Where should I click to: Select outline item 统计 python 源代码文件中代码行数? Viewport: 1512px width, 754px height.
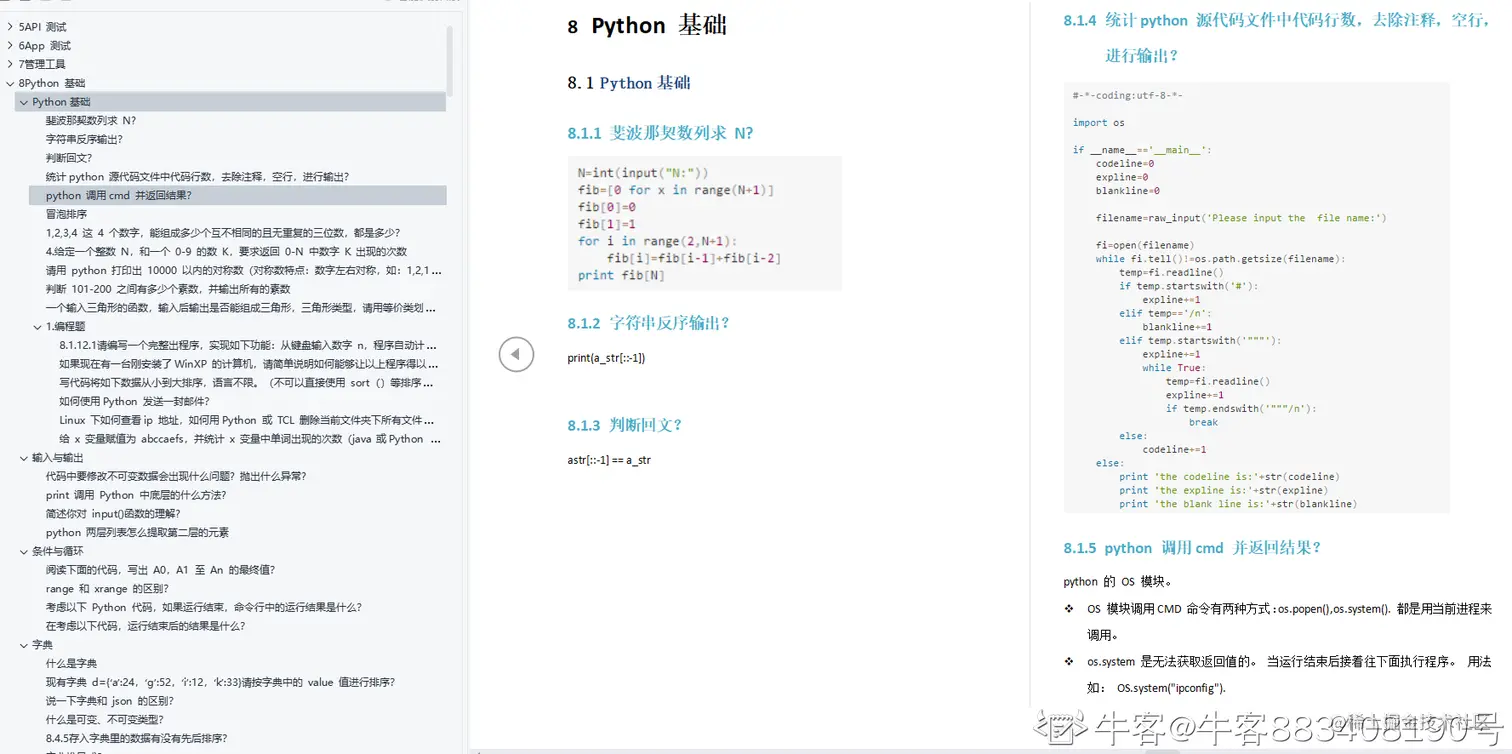pyautogui.click(x=197, y=177)
